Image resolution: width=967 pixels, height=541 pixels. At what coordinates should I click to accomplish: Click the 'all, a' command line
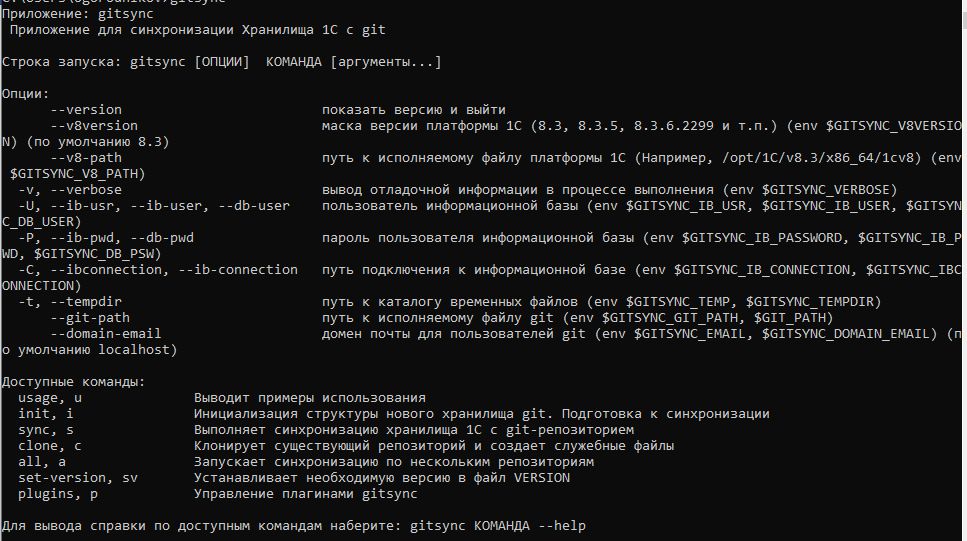pos(306,463)
